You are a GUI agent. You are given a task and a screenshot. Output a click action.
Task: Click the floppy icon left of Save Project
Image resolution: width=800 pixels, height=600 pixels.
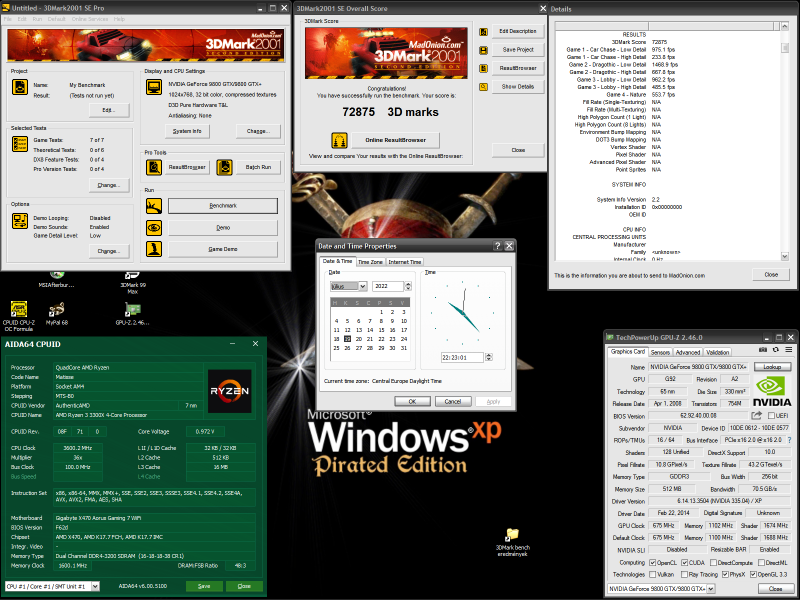pyautogui.click(x=483, y=50)
